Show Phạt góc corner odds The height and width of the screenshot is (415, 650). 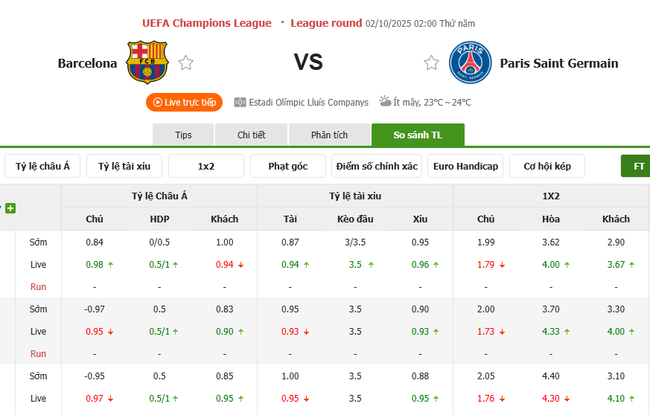tap(288, 166)
